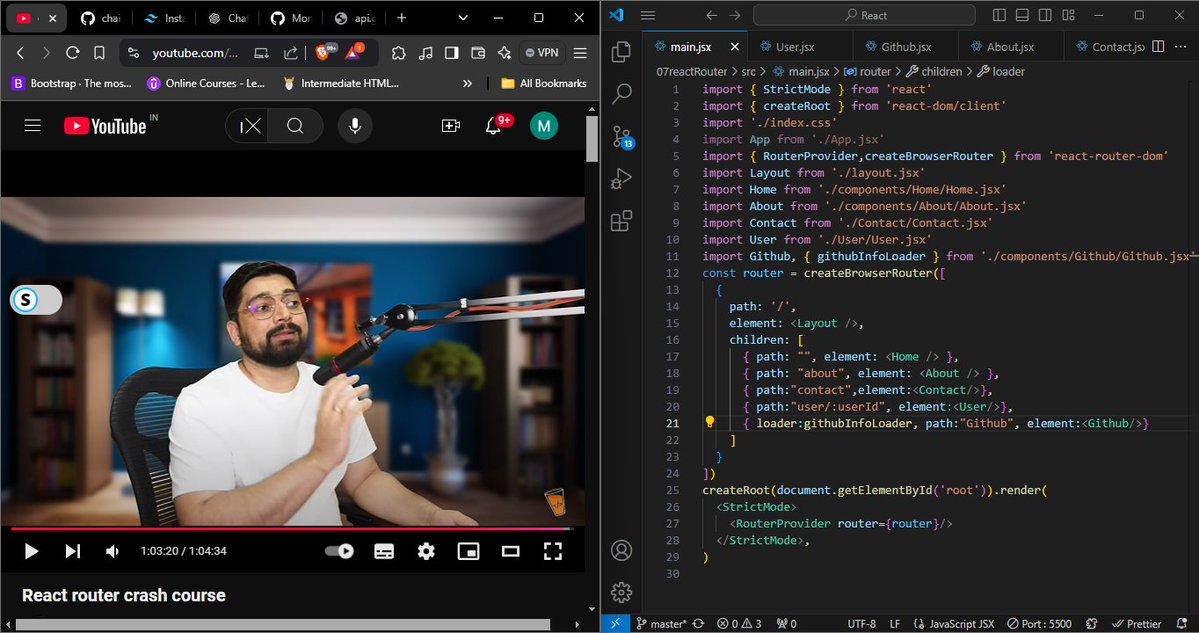
Task: Open the VS Code Search view
Action: click(x=622, y=94)
